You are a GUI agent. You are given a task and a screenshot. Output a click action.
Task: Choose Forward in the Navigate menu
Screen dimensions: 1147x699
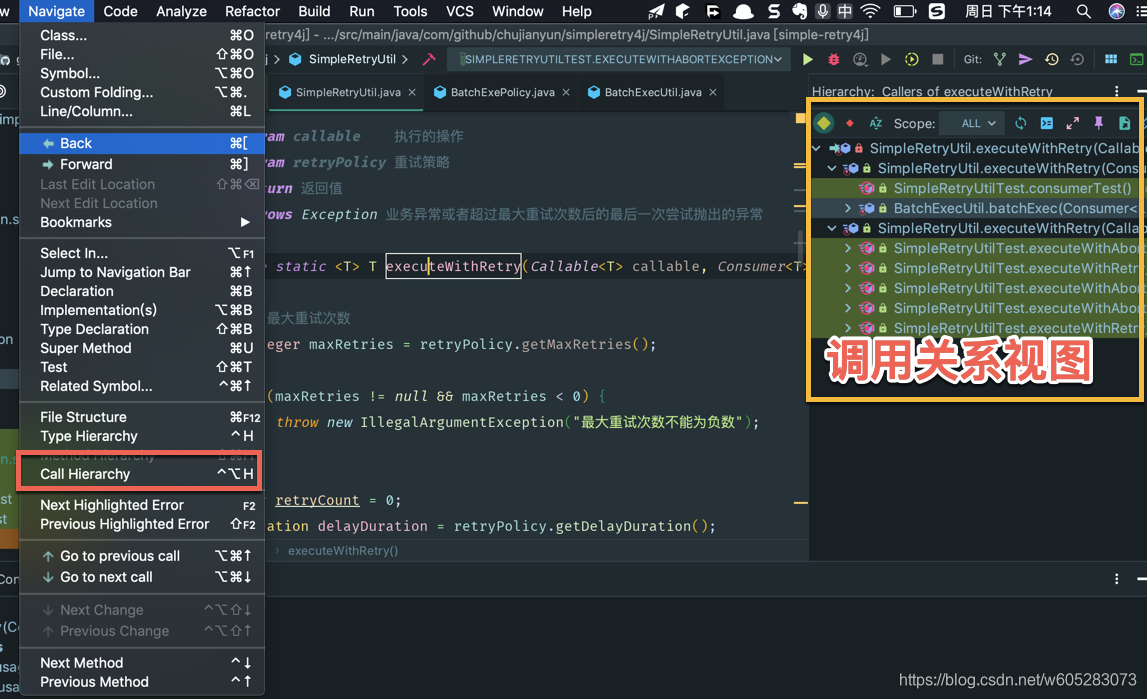(142, 164)
